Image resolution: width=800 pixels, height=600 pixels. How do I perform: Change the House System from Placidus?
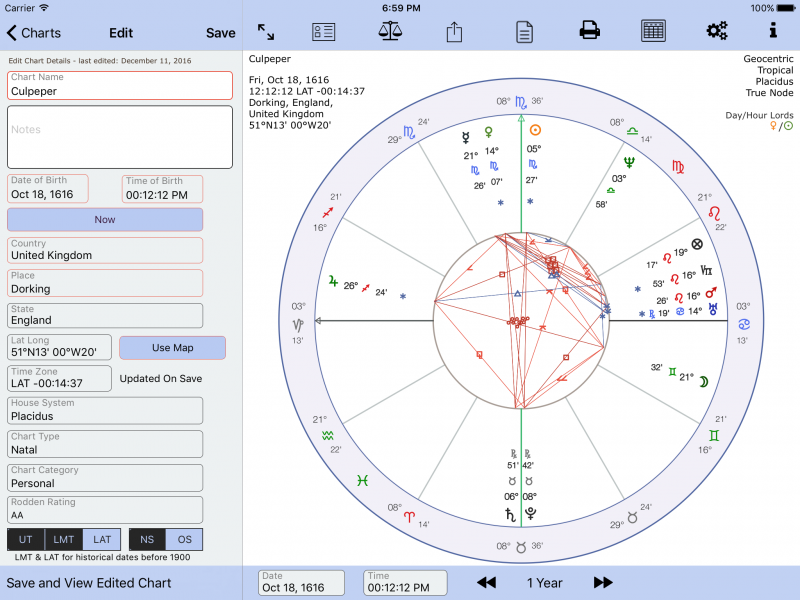[x=104, y=410]
